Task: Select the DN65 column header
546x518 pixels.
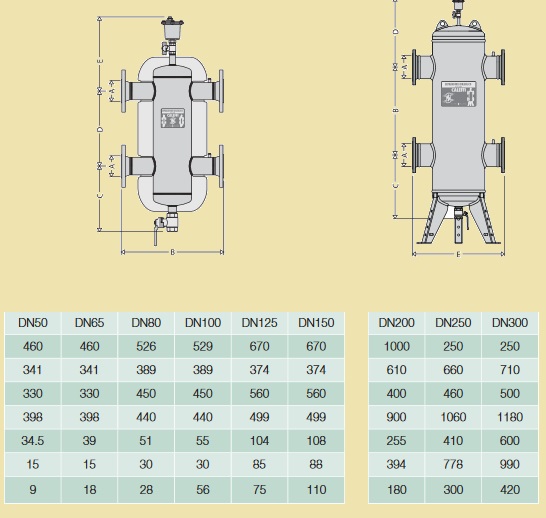Action: pos(89,323)
